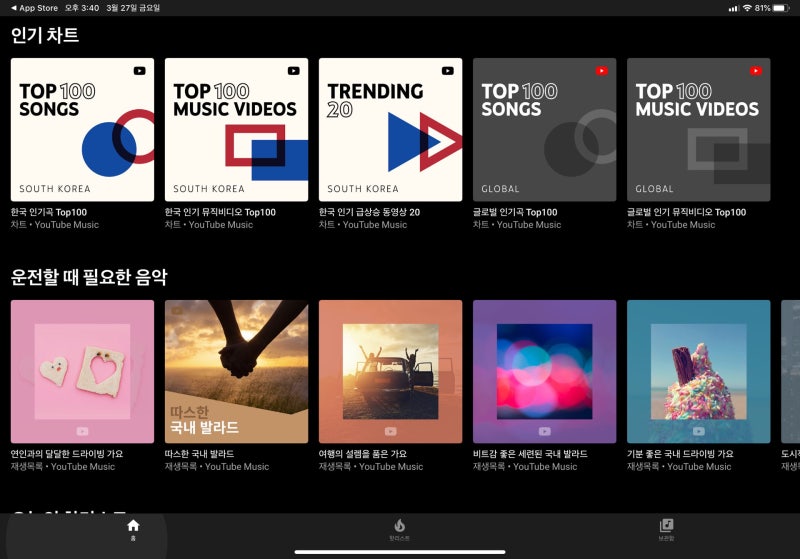Return to App Store via back link
800x559 pixels.
click(x=34, y=8)
